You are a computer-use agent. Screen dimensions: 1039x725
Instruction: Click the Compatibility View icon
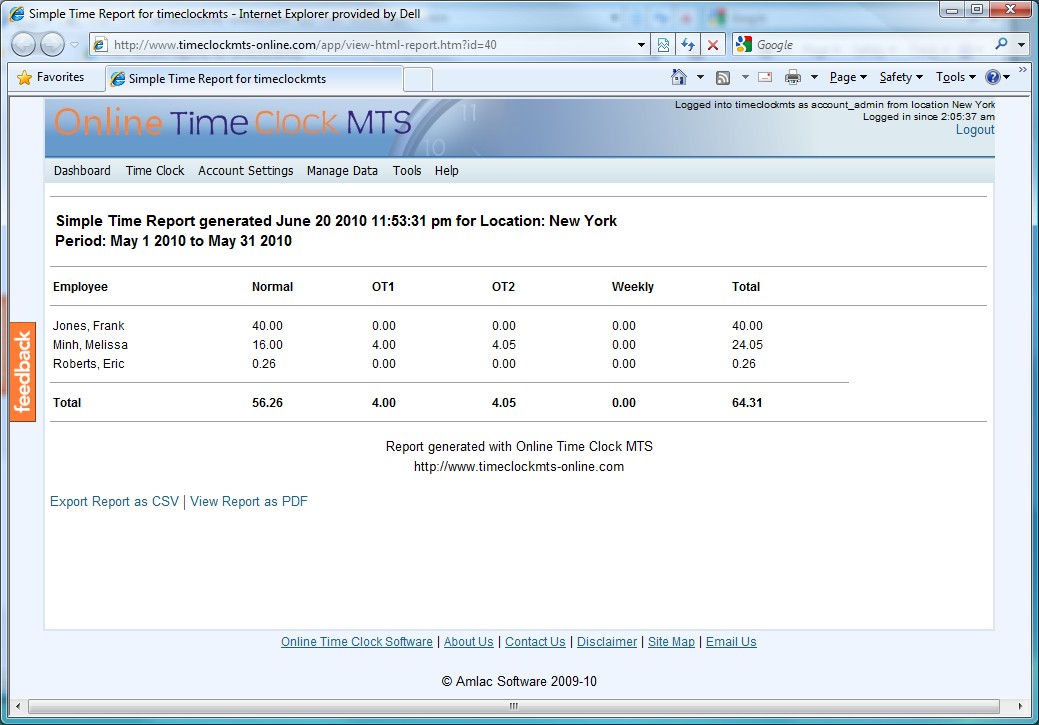663,45
